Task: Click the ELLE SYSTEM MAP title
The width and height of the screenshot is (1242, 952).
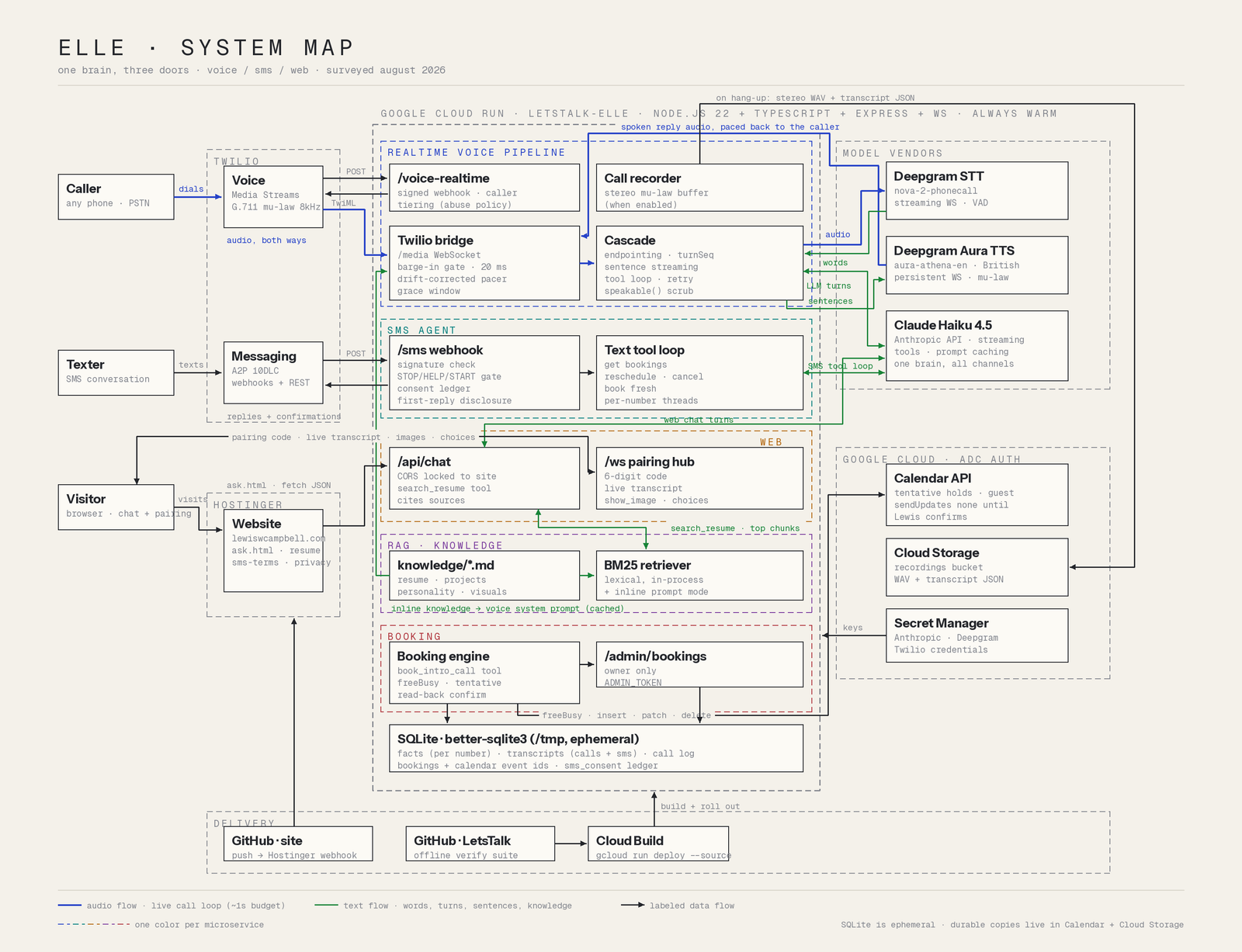Action: [206, 48]
